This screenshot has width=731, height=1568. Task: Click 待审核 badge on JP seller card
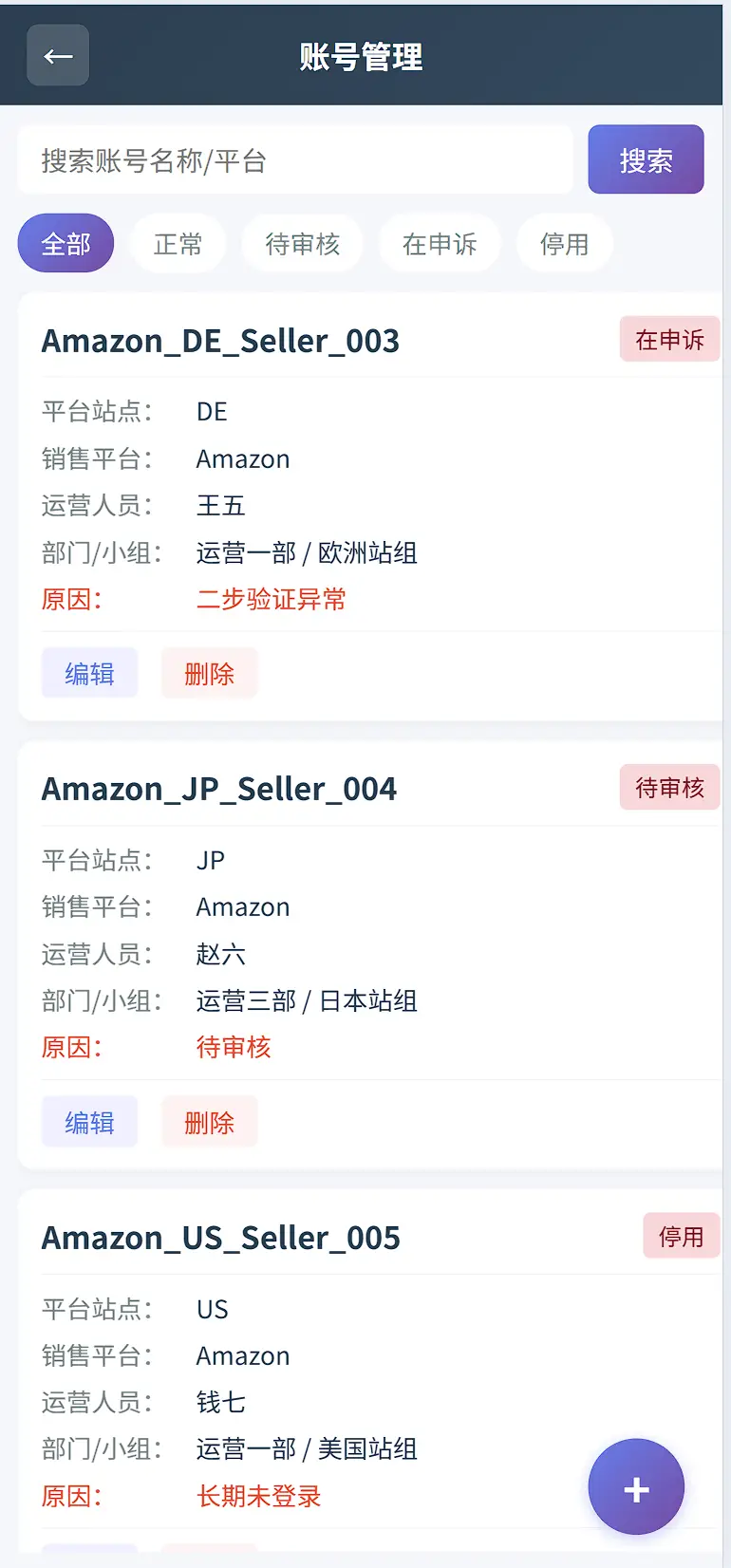tap(669, 787)
